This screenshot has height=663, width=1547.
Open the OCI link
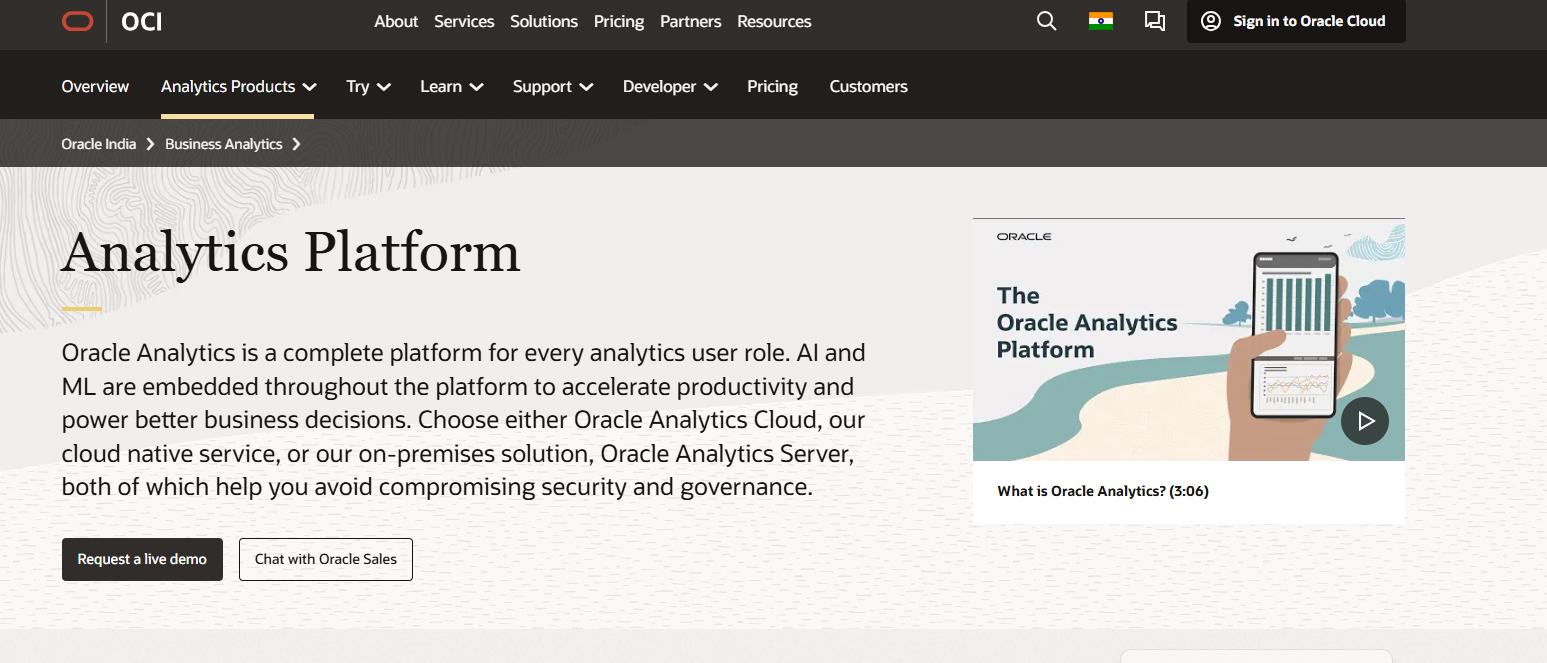(141, 21)
